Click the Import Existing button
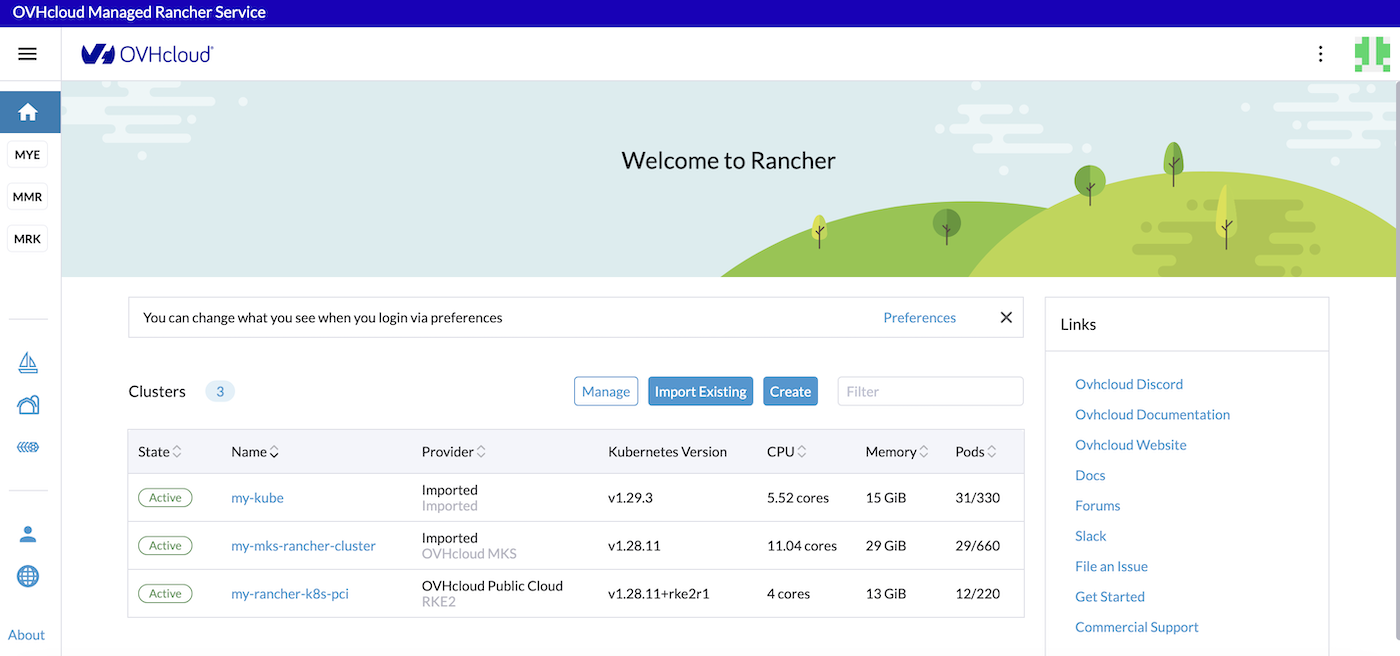Image resolution: width=1400 pixels, height=656 pixels. (700, 391)
